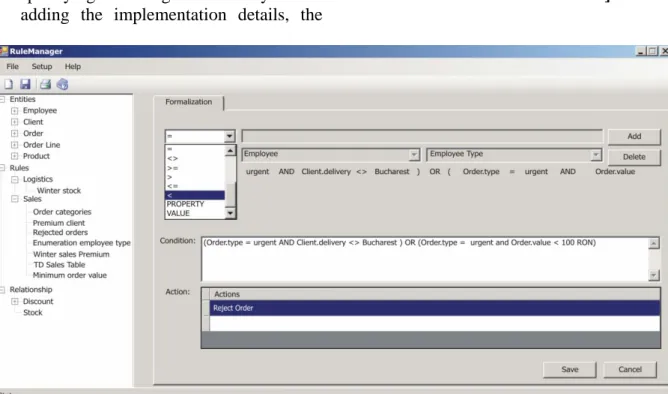This screenshot has height=394, width=668.
Task: Select the <> operator in the list
Action: [x=195, y=158]
